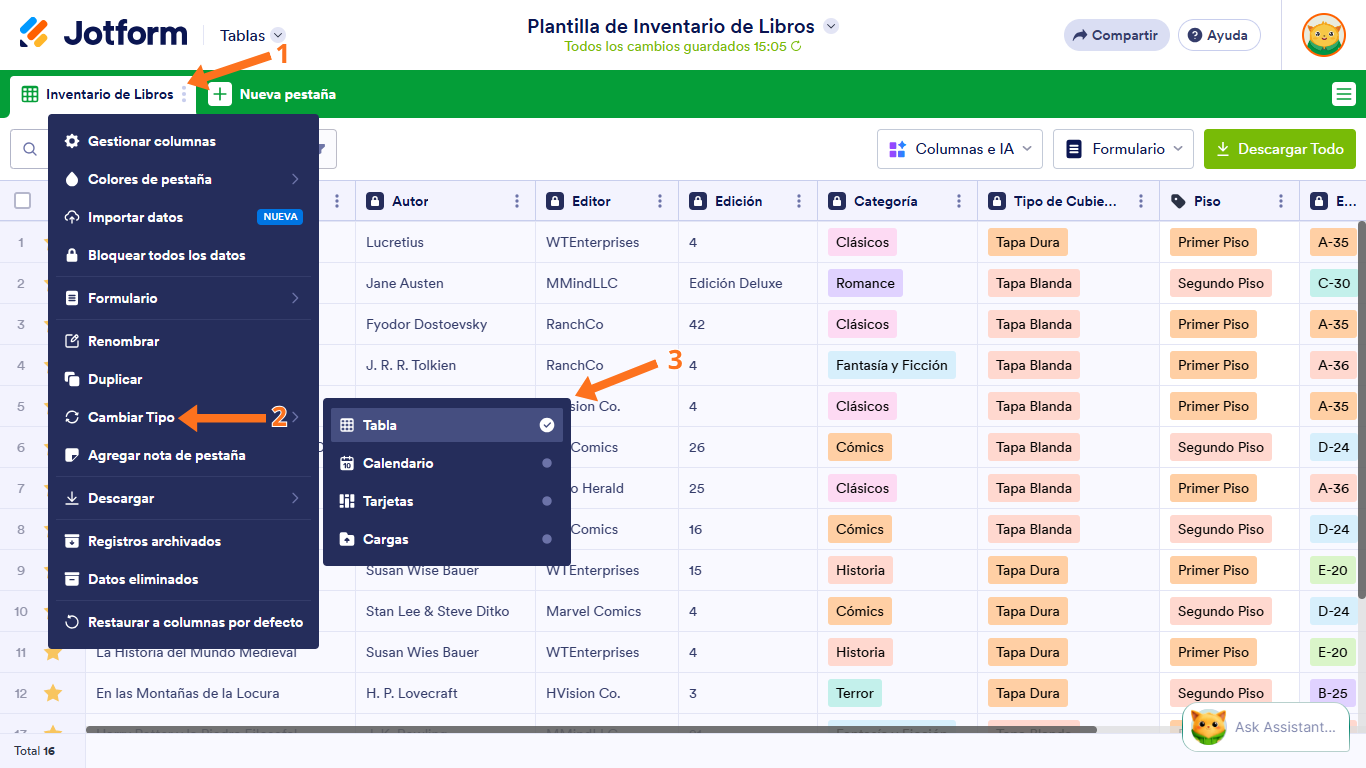
Task: Open the Inventario de Libros tab options dots
Action: [184, 94]
